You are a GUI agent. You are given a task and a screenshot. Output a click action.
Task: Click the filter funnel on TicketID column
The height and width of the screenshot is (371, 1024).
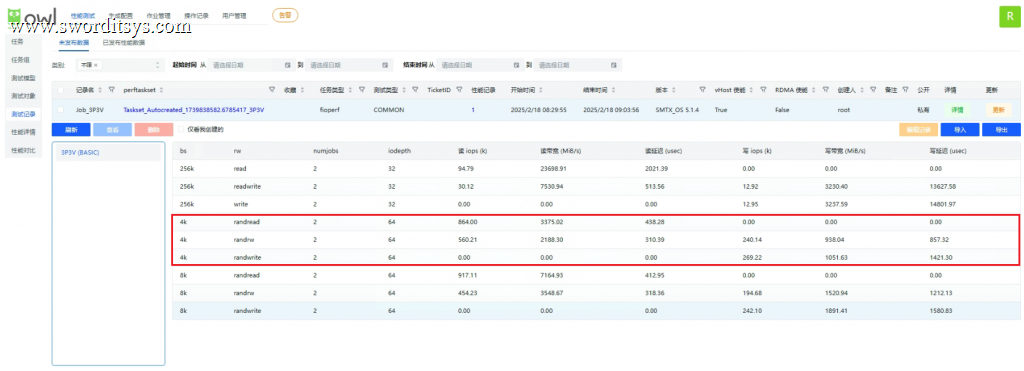(459, 89)
